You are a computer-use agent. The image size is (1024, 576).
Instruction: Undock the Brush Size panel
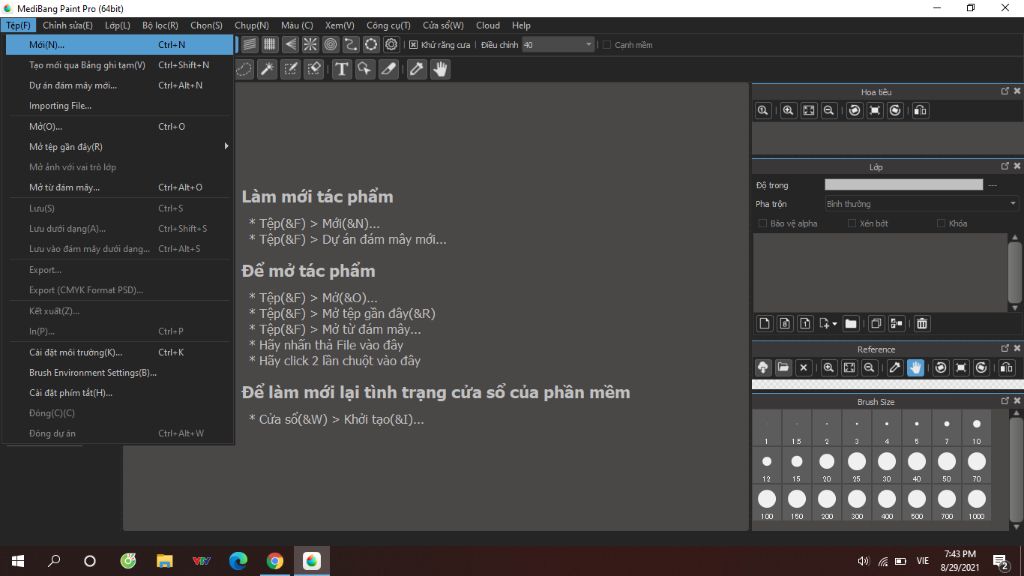(1005, 401)
